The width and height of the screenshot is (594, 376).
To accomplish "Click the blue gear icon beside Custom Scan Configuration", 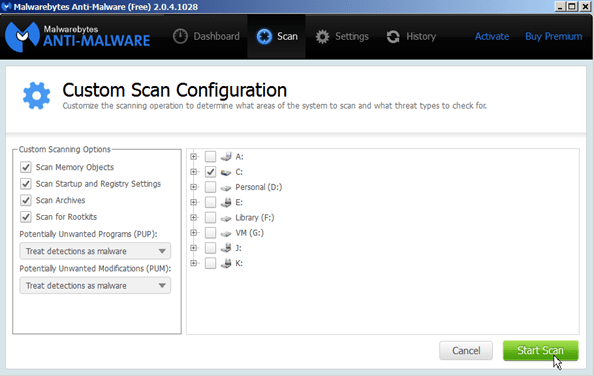I will click(x=36, y=96).
